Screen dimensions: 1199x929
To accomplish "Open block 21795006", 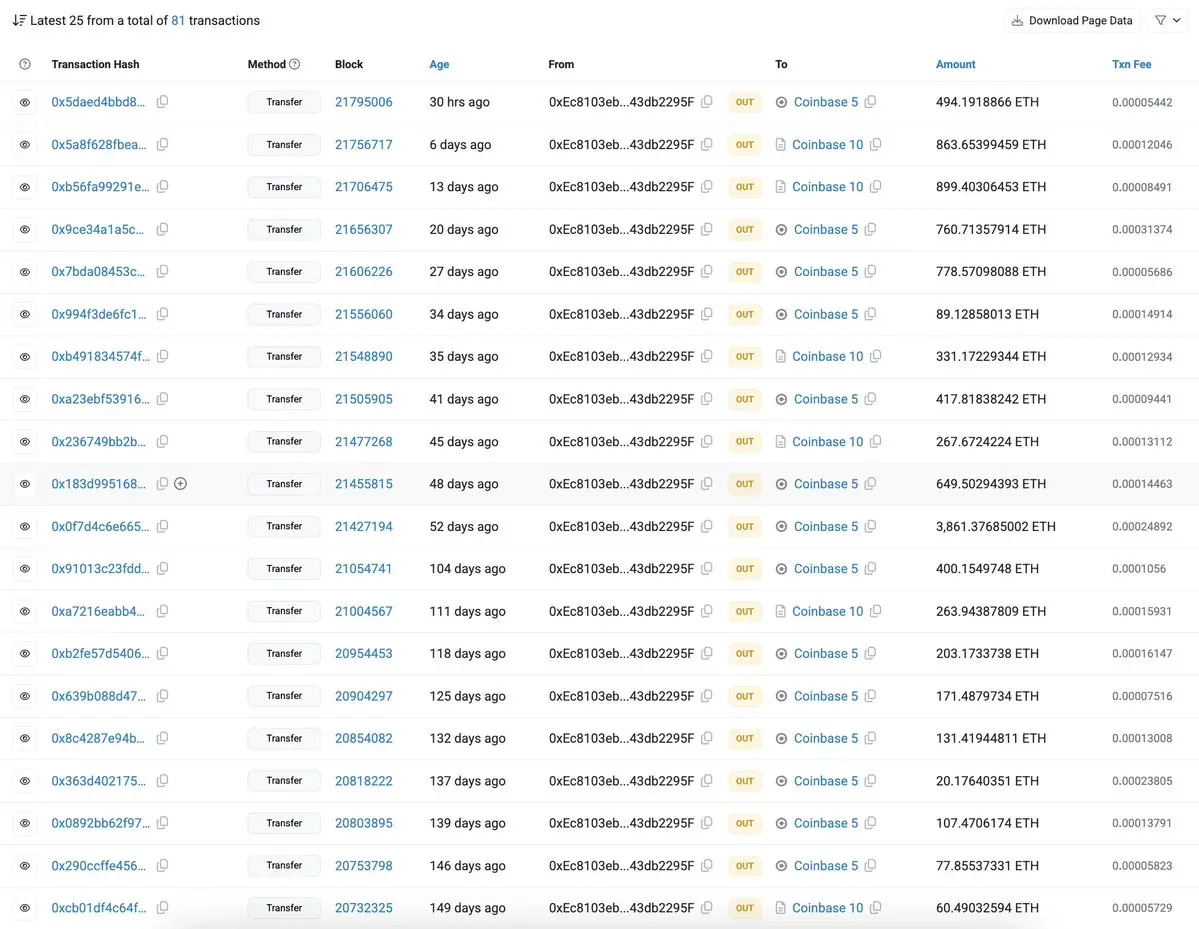I will (x=363, y=101).
